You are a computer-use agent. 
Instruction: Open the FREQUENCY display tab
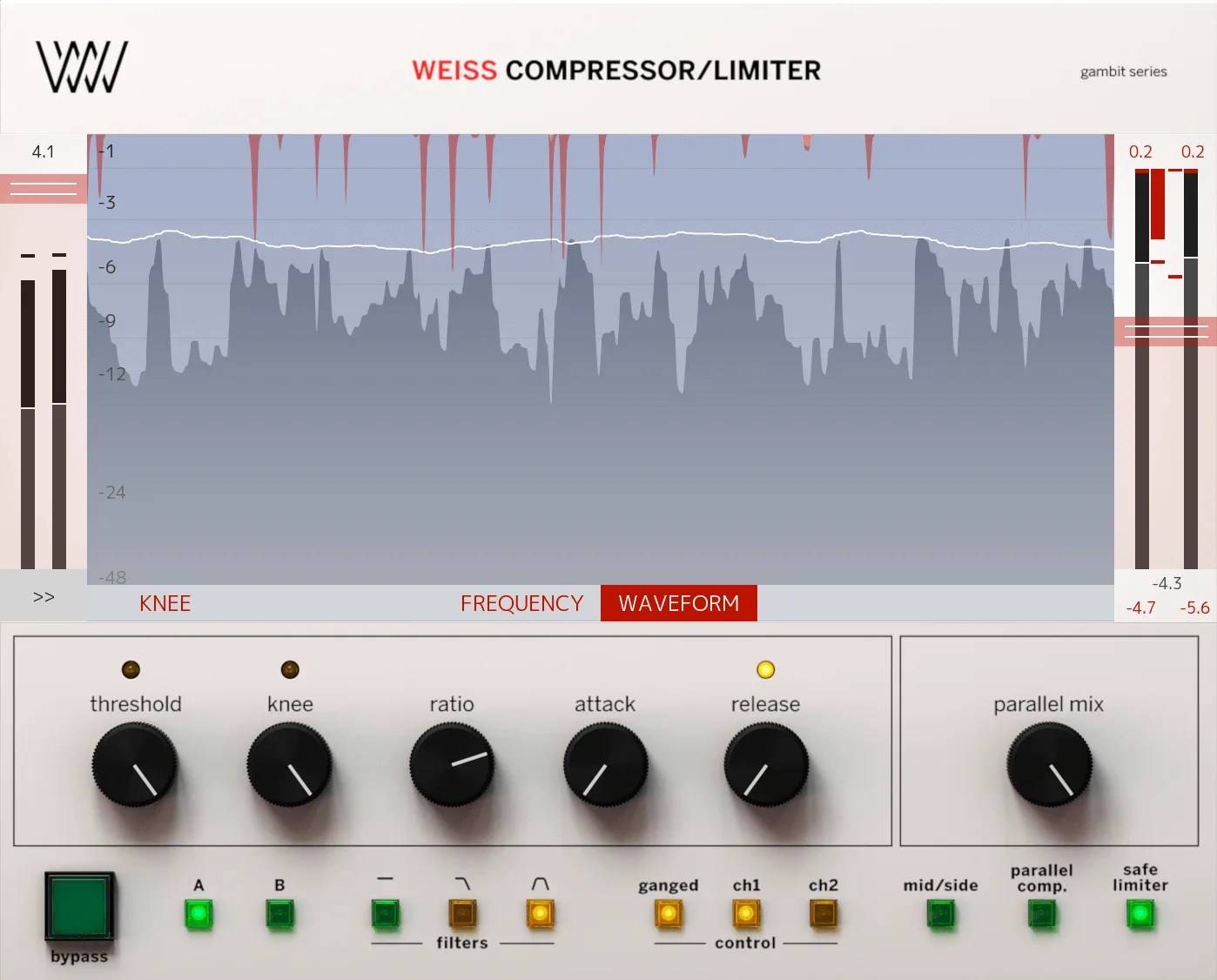(x=521, y=602)
